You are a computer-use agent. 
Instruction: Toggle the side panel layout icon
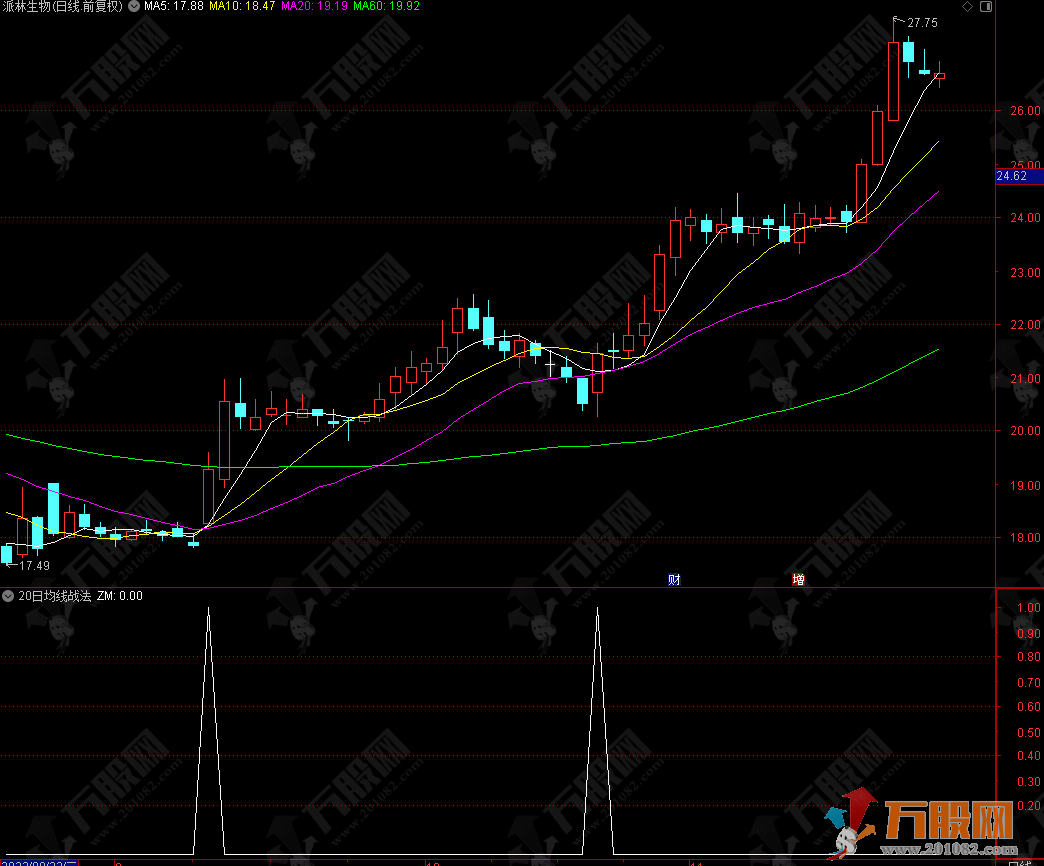click(986, 7)
